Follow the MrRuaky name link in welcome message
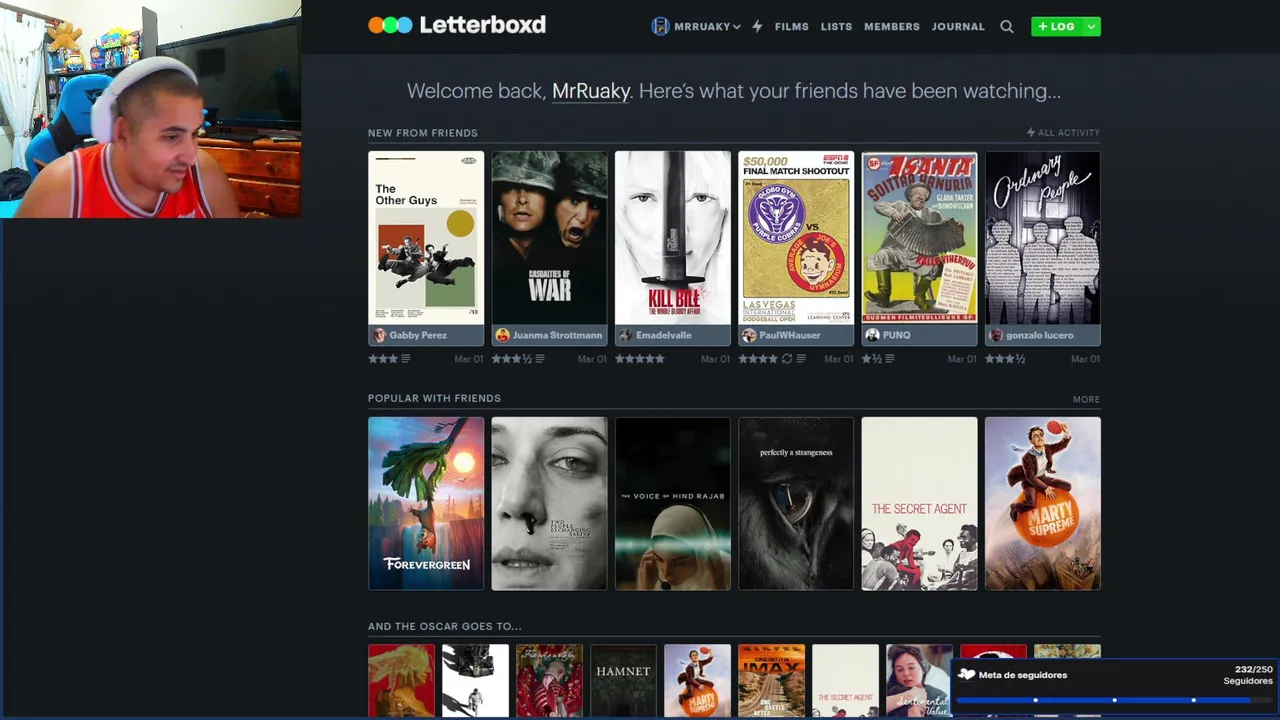1280x720 pixels. coord(591,91)
